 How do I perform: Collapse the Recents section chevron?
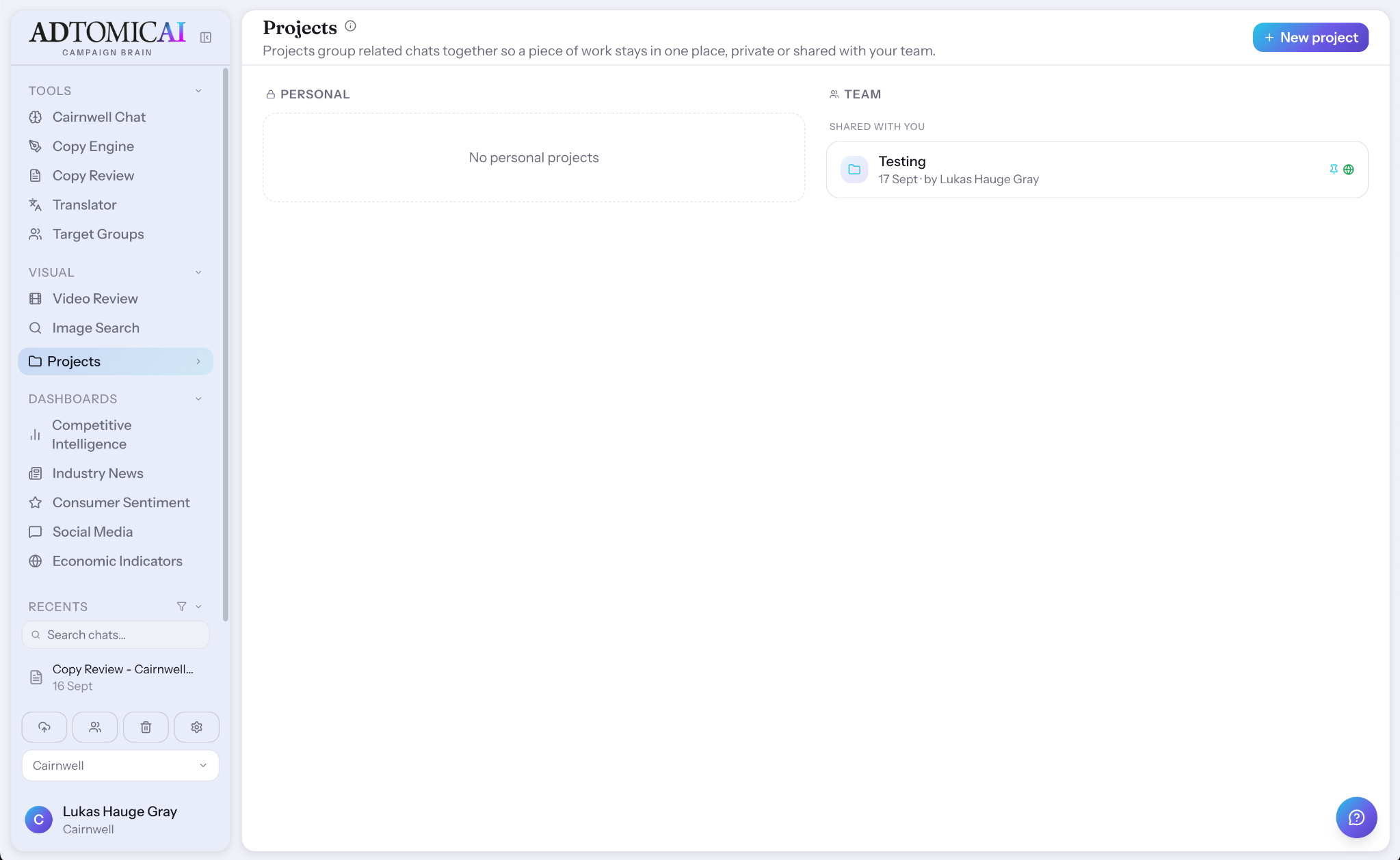(198, 606)
